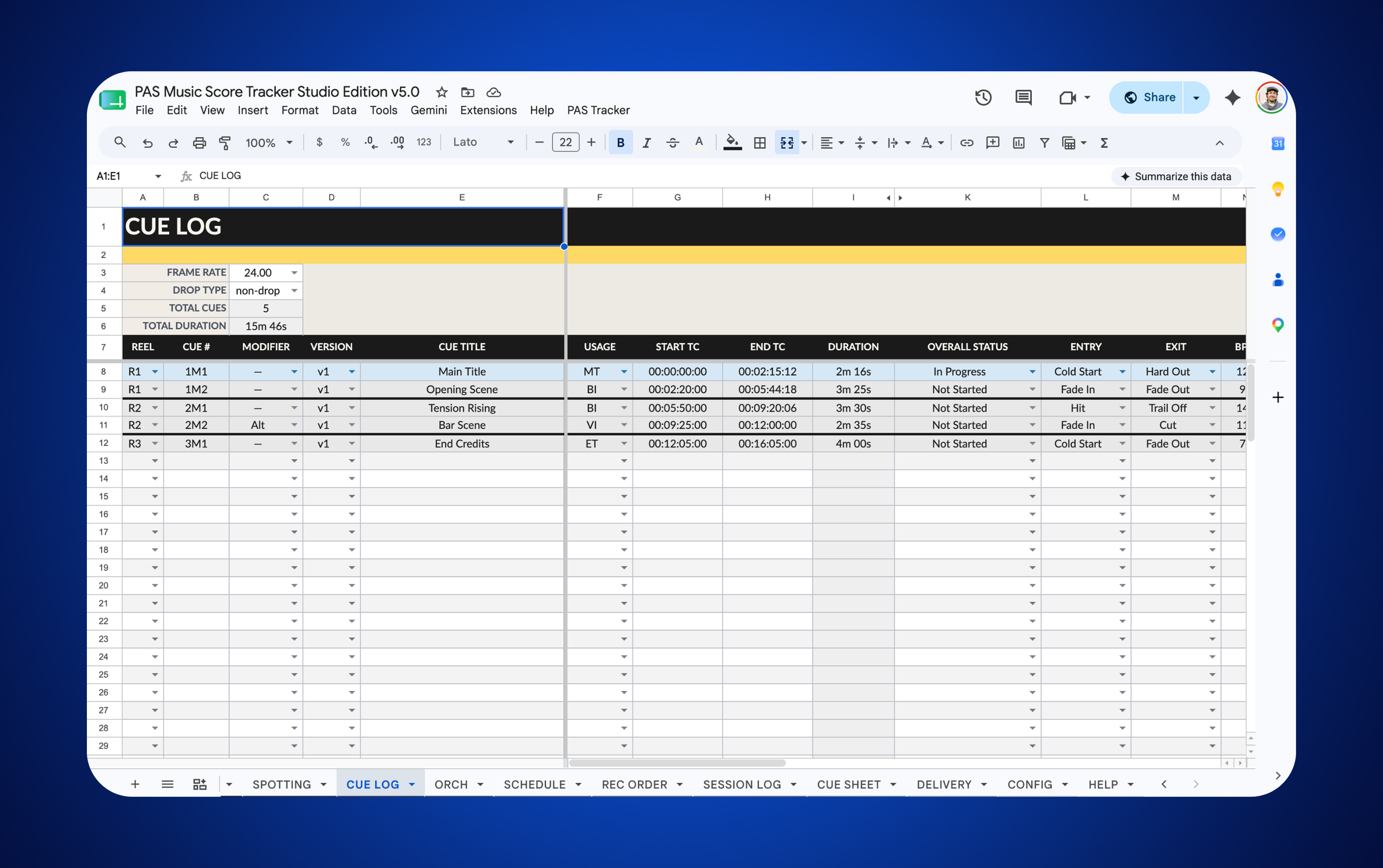The width and height of the screenshot is (1383, 868).
Task: Add a comment via toolbar icon
Action: tap(992, 142)
